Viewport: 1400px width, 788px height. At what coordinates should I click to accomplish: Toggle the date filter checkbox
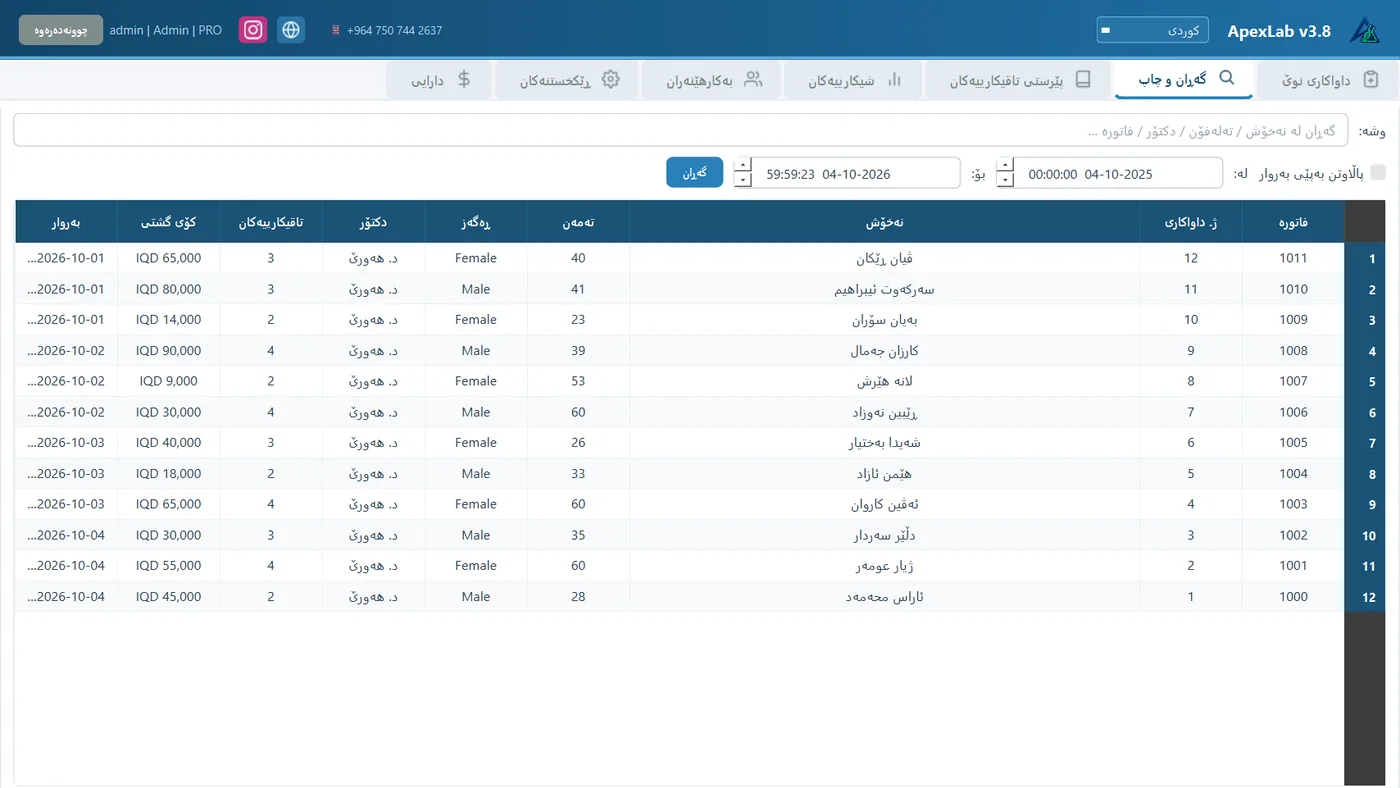click(x=1378, y=173)
